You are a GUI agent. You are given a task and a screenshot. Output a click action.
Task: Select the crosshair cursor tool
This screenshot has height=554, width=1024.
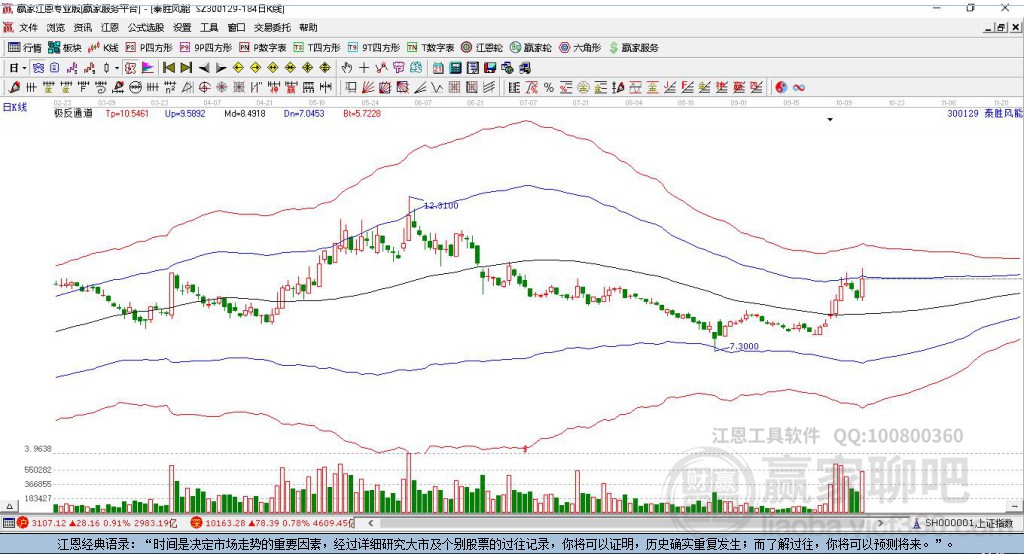click(x=364, y=68)
